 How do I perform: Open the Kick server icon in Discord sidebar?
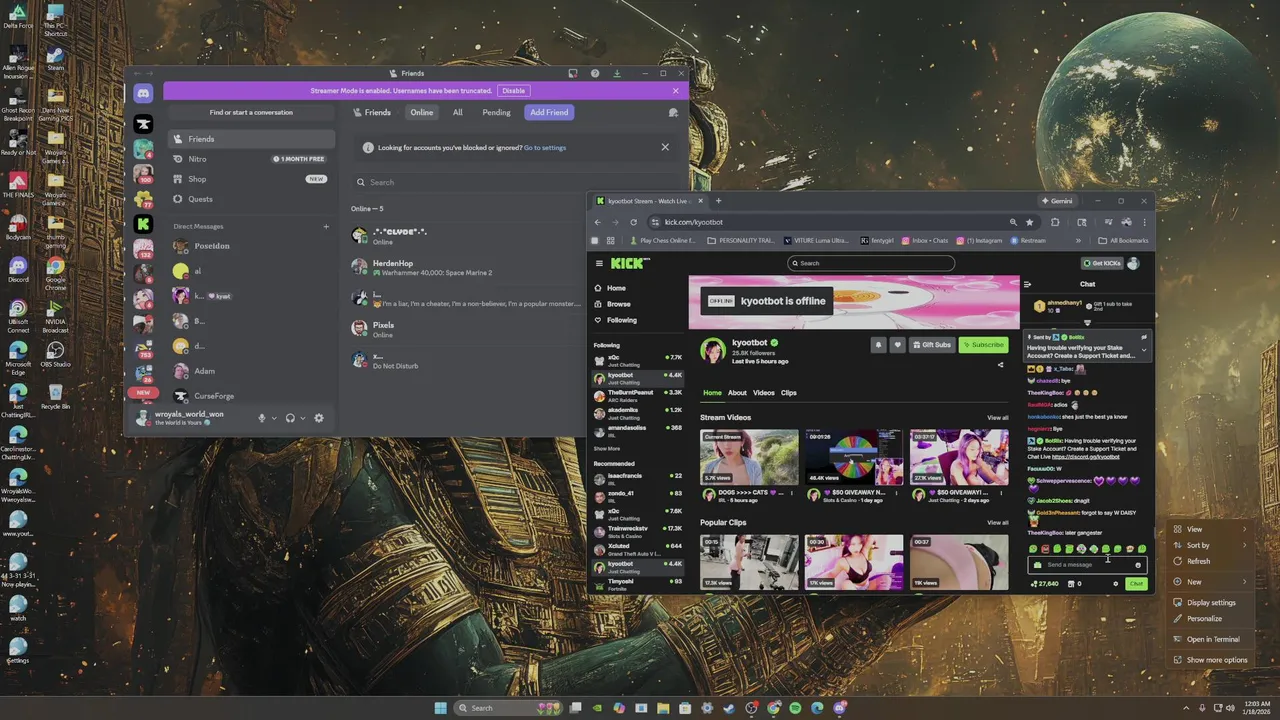pos(143,224)
